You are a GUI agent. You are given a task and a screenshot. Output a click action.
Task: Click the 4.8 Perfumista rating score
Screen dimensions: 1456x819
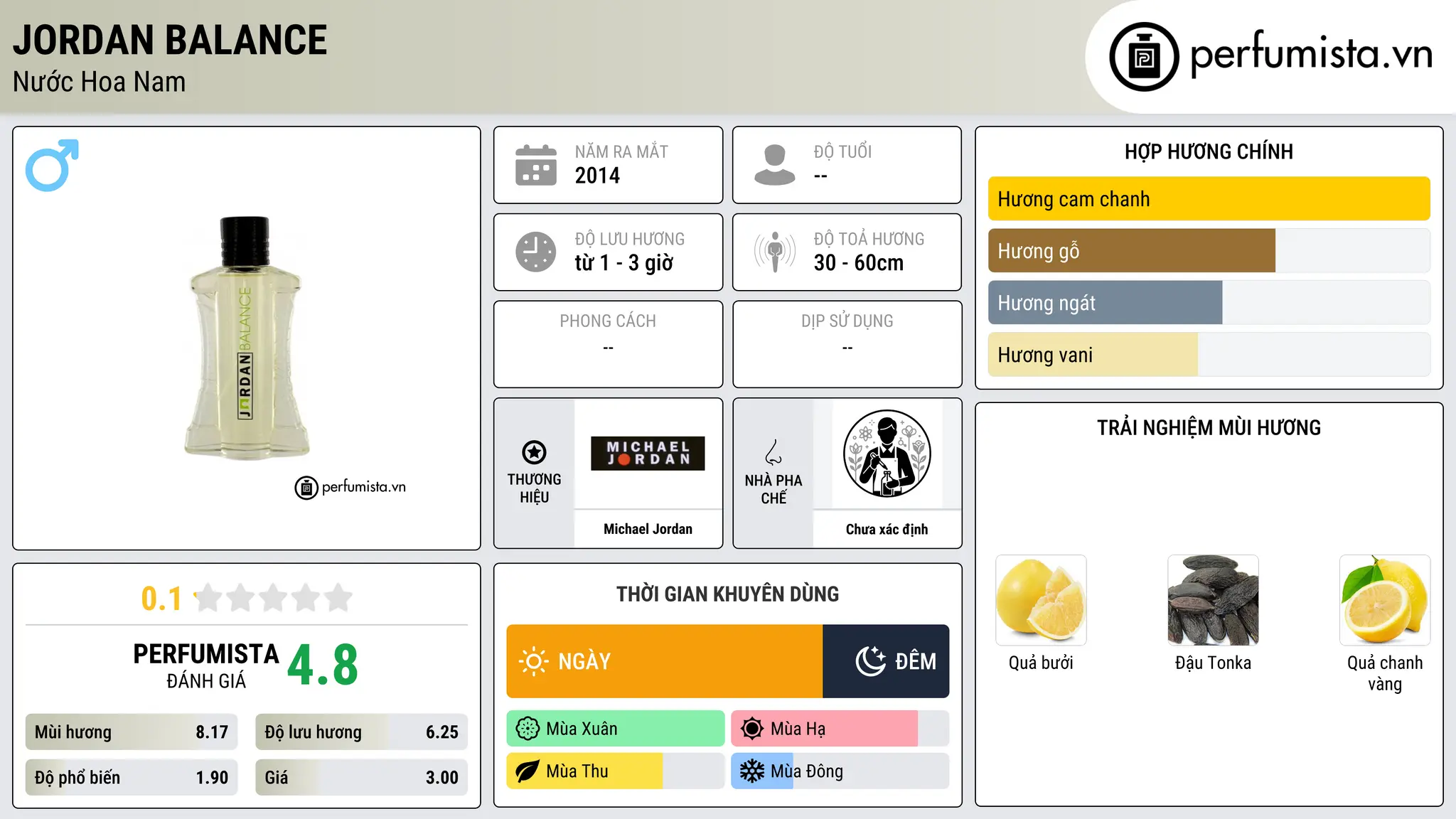(323, 665)
